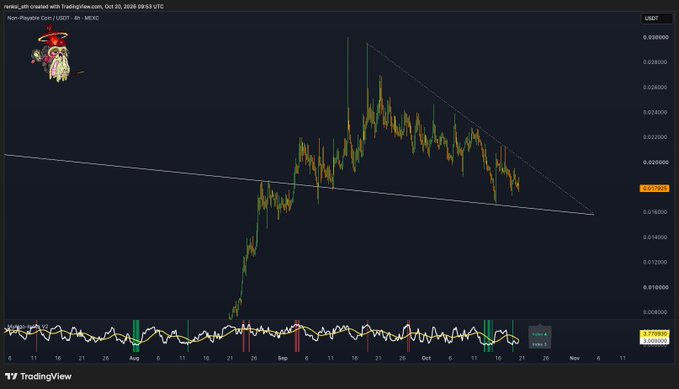Select the orange current price label 0.017925
This screenshot has width=679, height=389.
[654, 188]
